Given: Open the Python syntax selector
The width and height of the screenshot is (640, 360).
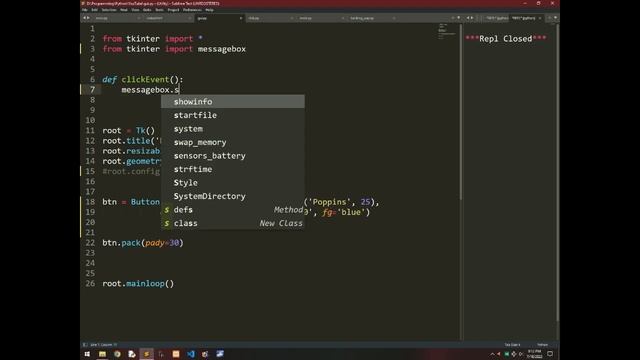Looking at the screenshot, I should pos(542,344).
